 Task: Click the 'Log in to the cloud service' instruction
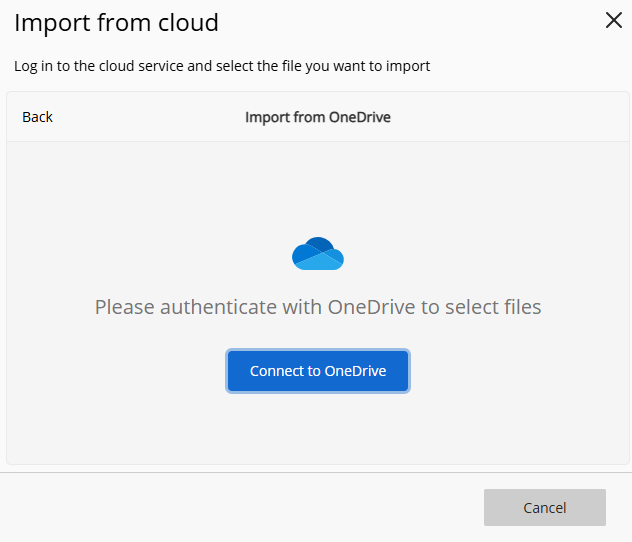(x=222, y=66)
